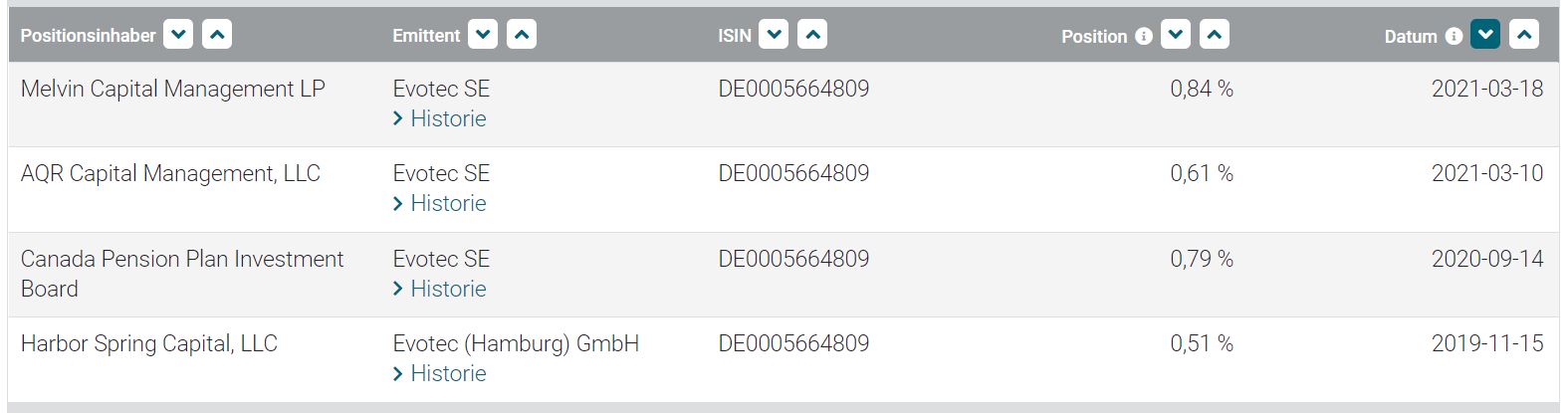Click the Evotec (Hamburg) GmbH issuer text
The width and height of the screenshot is (1568, 413).
(x=516, y=343)
